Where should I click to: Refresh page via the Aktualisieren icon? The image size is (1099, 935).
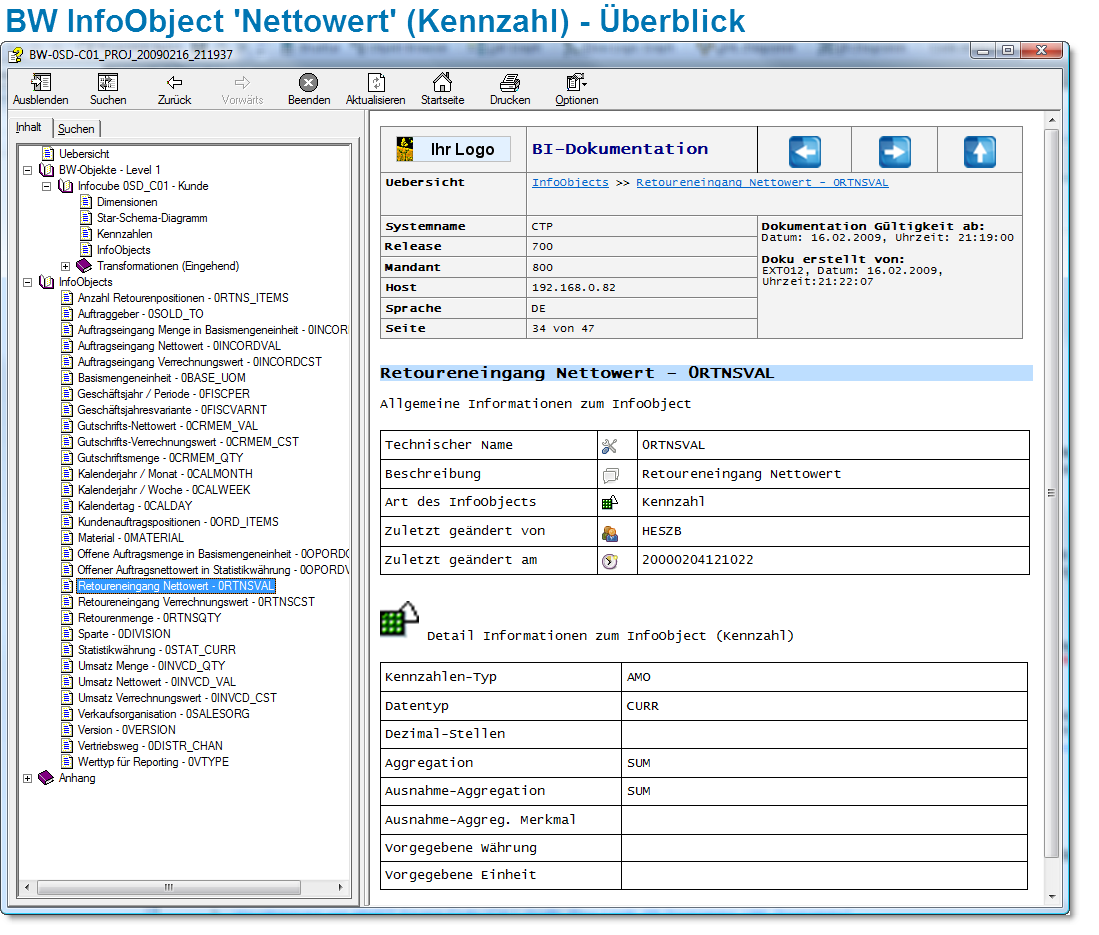[375, 84]
